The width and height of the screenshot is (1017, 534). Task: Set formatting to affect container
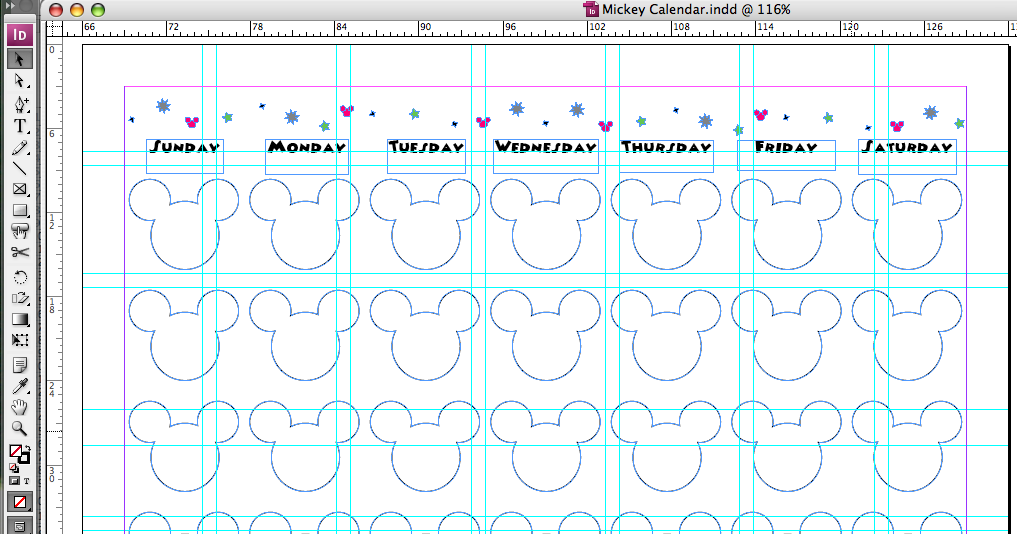pos(14,481)
